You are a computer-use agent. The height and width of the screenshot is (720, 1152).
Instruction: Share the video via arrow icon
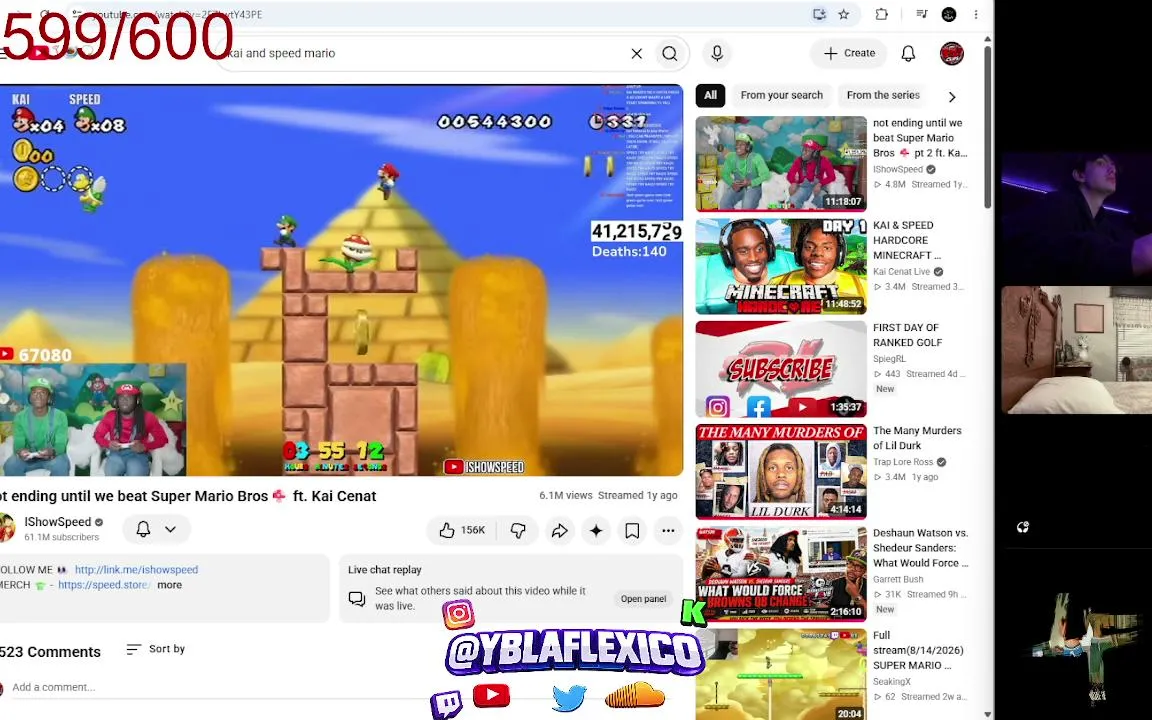pos(559,530)
